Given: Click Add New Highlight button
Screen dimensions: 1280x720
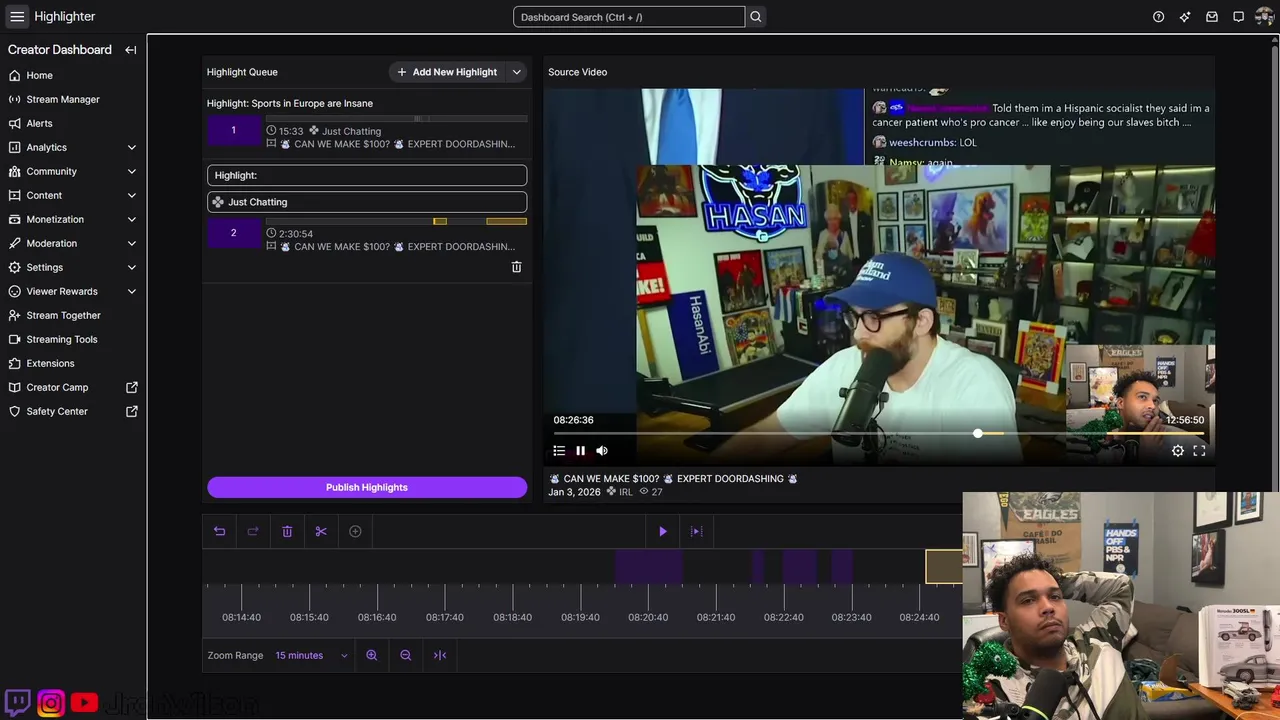Looking at the screenshot, I should pos(447,72).
